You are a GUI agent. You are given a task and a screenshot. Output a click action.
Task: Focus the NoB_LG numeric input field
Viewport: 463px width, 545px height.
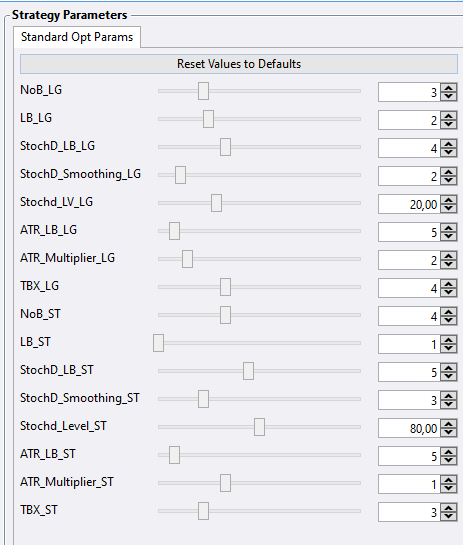[409, 92]
